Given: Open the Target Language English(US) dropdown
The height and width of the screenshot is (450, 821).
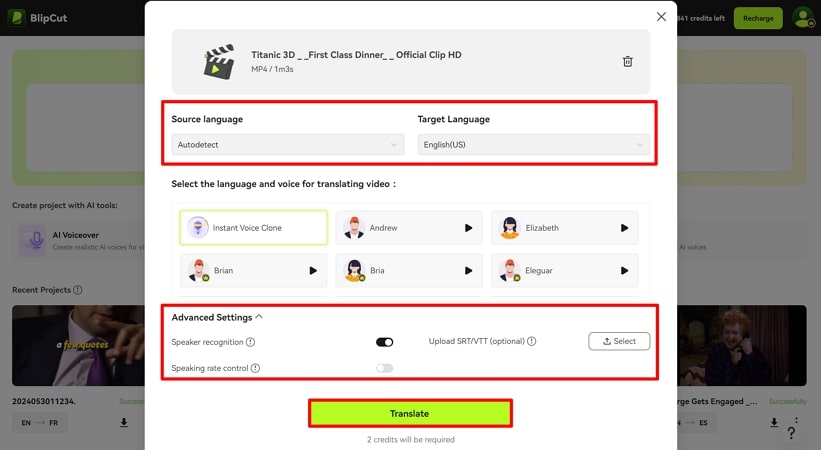Looking at the screenshot, I should click(534, 145).
